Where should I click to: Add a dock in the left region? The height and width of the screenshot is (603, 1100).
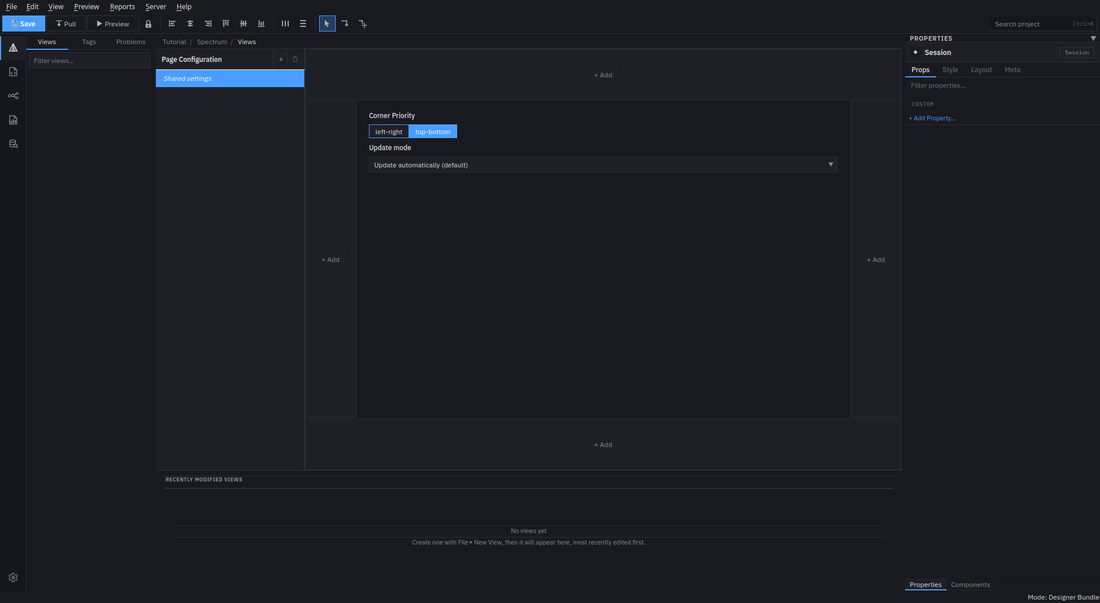point(330,260)
